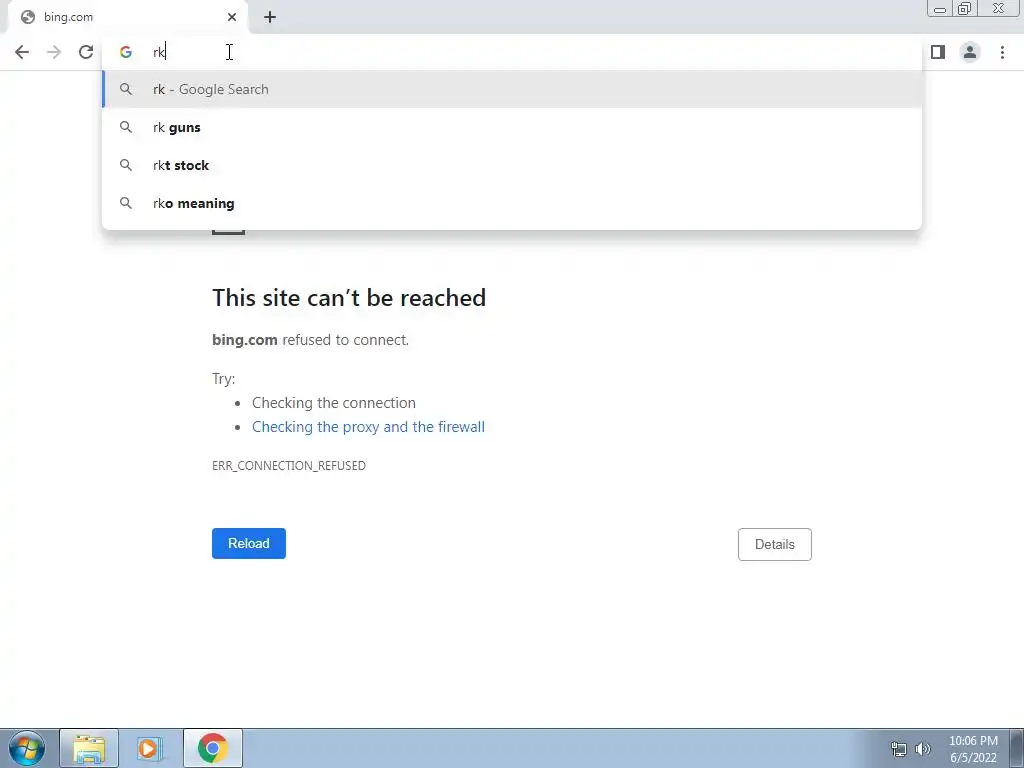Click the Google logo in the address bar
The image size is (1024, 768).
point(125,52)
